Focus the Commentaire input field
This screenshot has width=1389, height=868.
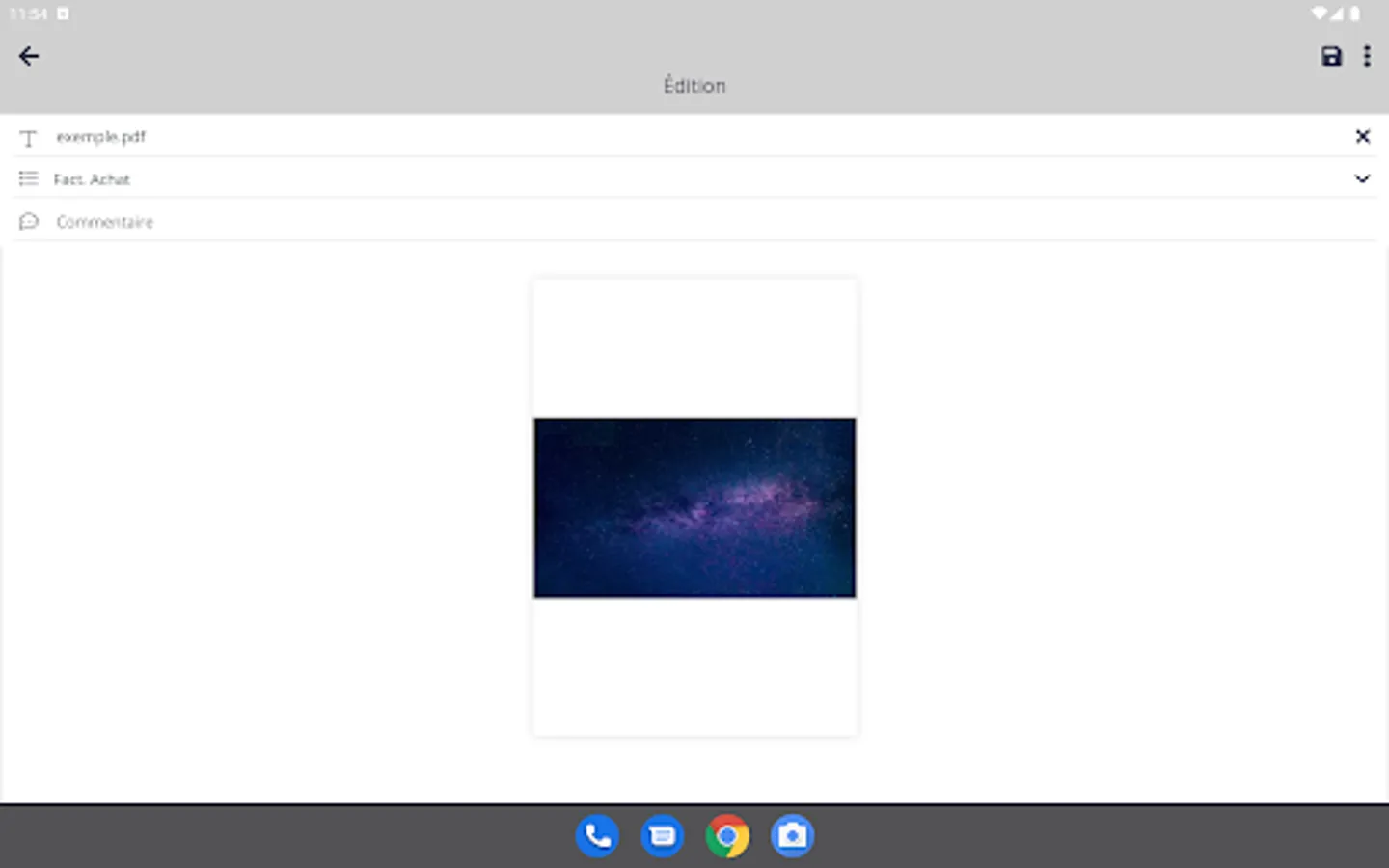694,221
